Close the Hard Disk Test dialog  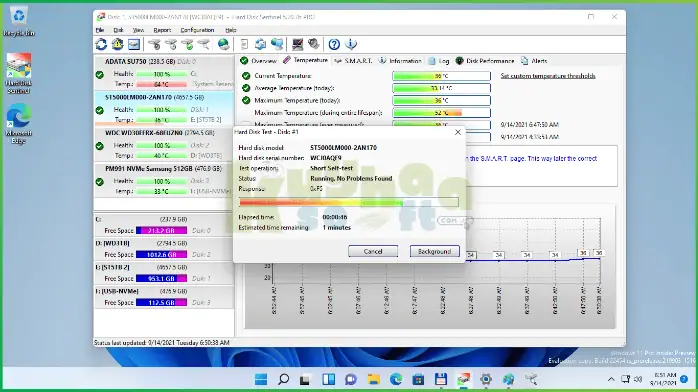[458, 132]
